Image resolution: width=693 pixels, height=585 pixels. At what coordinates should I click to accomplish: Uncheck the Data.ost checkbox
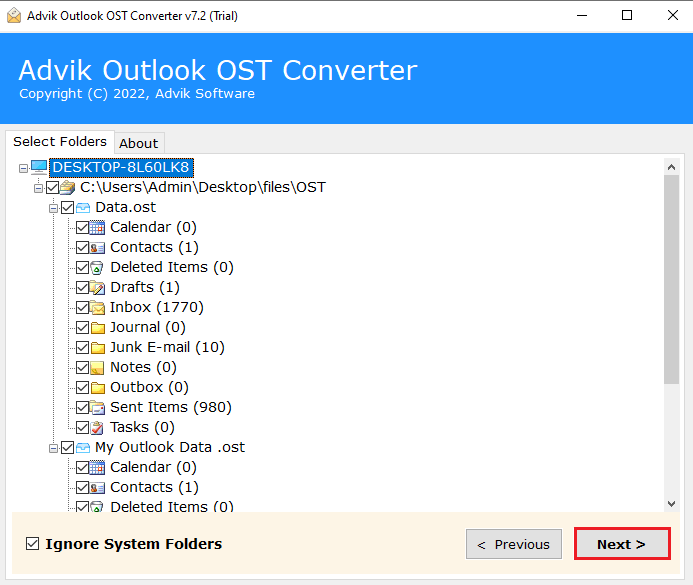(68, 208)
